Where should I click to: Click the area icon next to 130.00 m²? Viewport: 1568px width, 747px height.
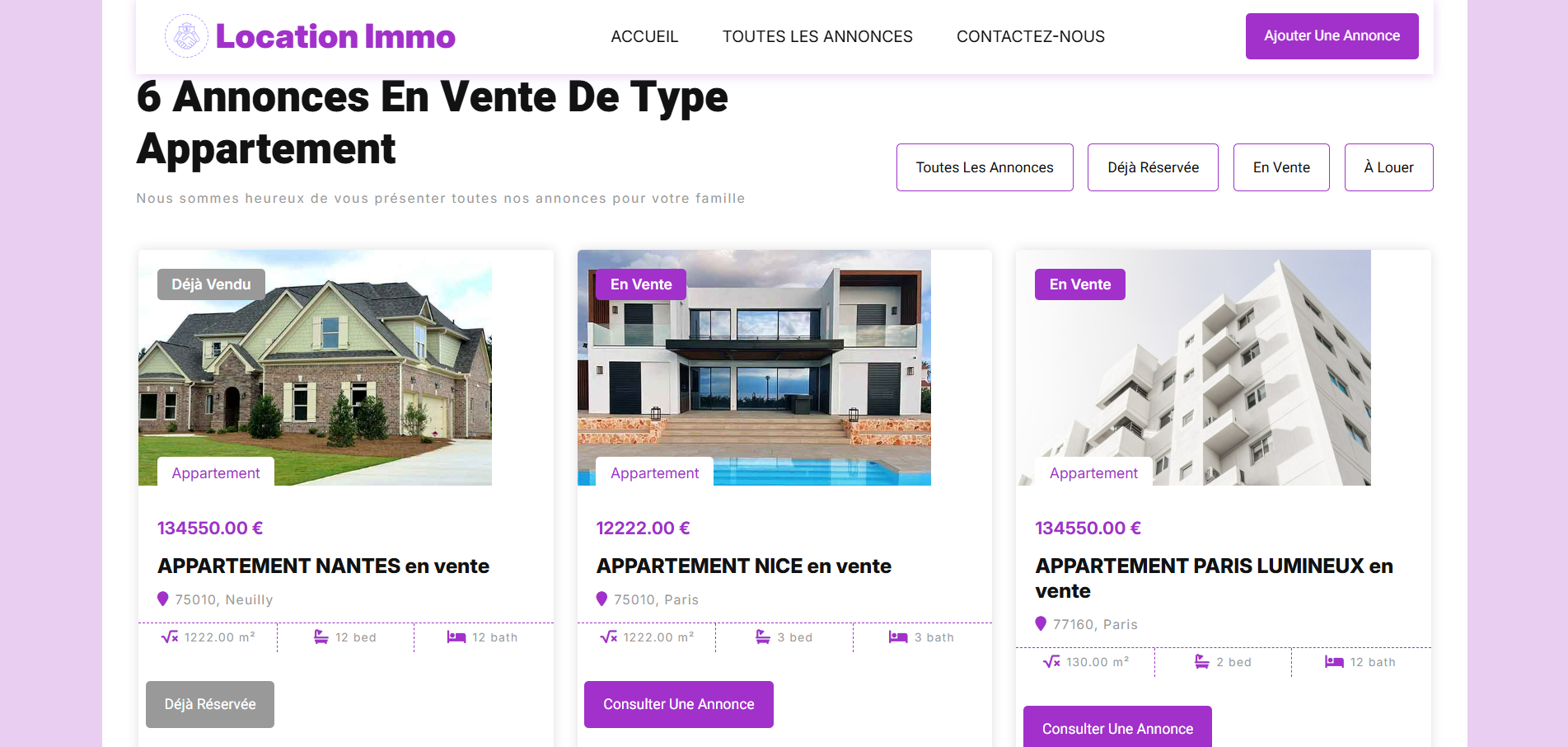click(1051, 661)
